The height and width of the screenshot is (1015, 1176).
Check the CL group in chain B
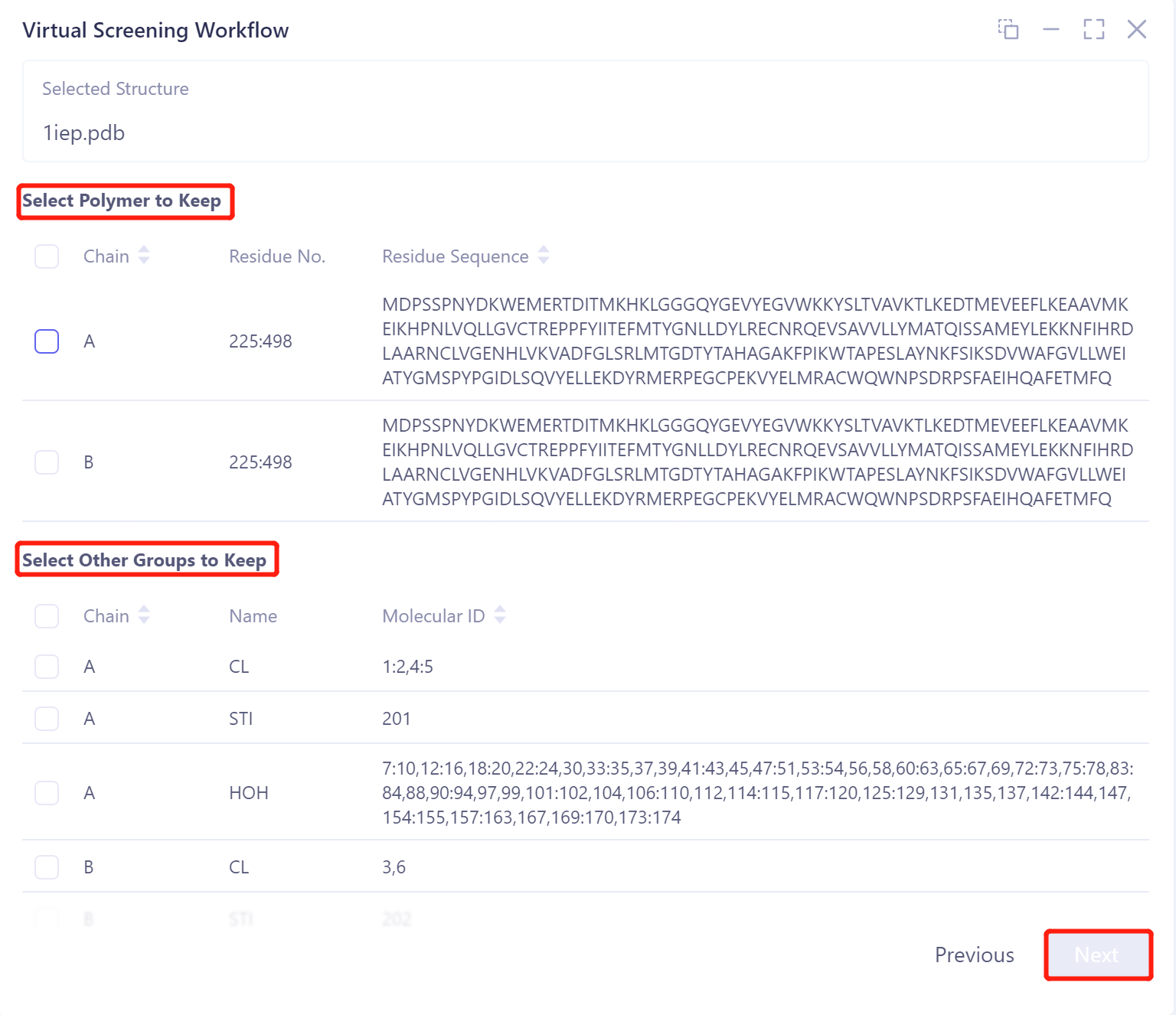click(46, 867)
